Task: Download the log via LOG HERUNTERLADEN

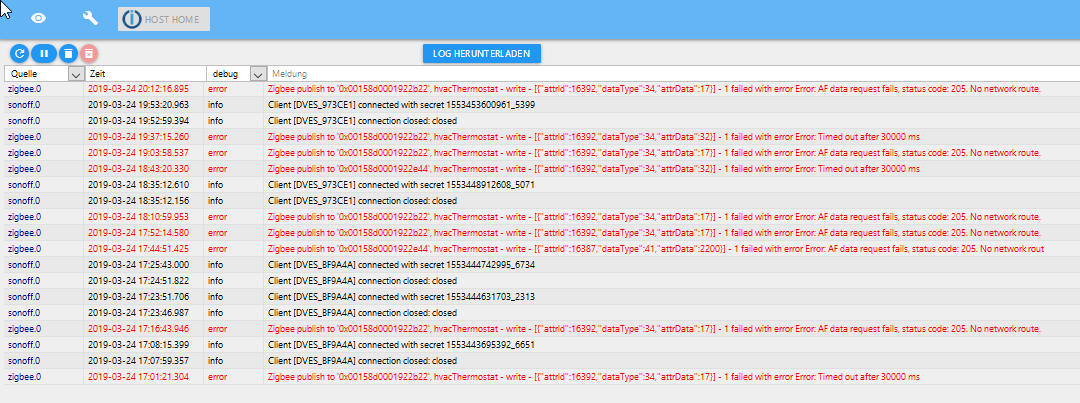Action: [482, 53]
